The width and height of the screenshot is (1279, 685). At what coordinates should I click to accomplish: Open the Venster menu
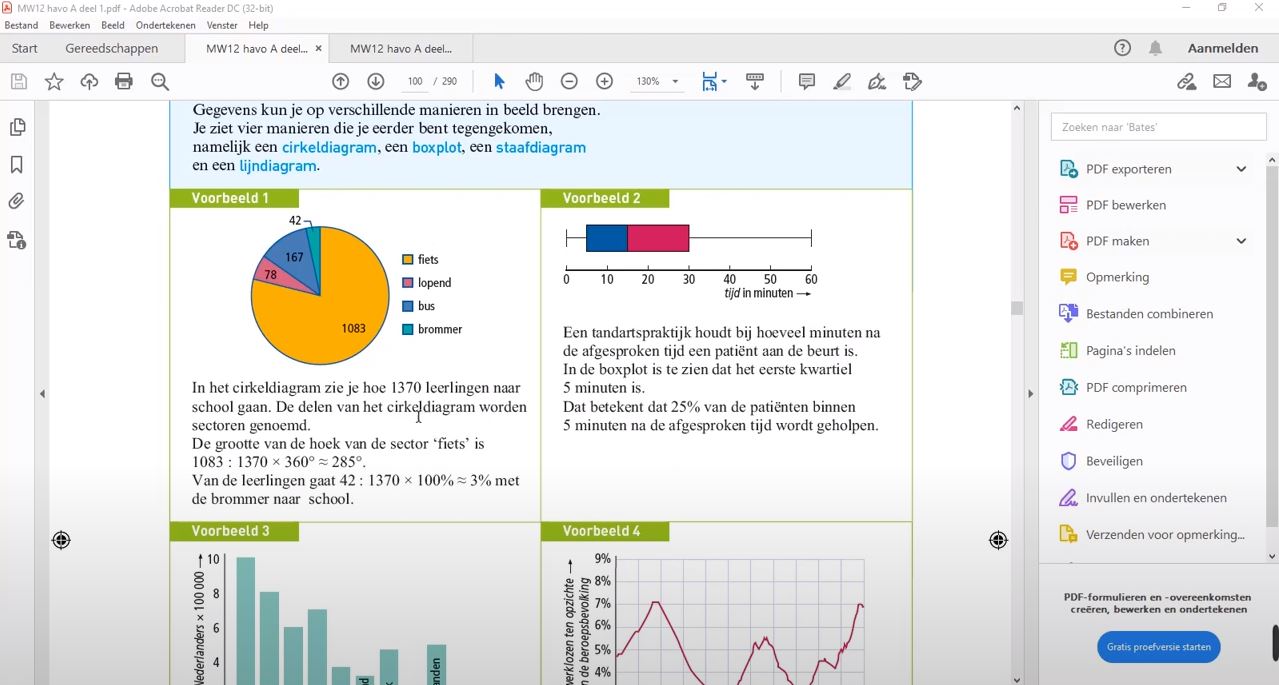222,25
